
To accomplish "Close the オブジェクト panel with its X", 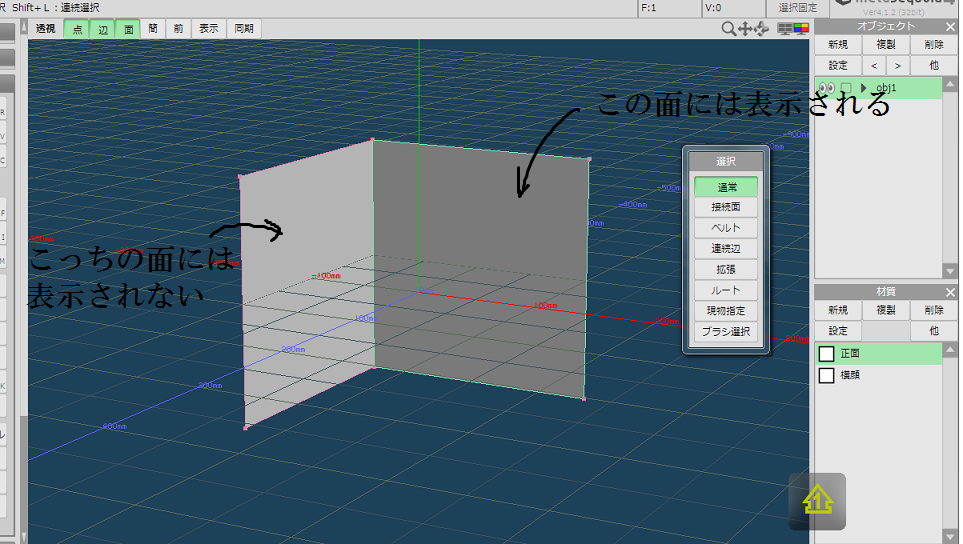I will click(x=950, y=26).
